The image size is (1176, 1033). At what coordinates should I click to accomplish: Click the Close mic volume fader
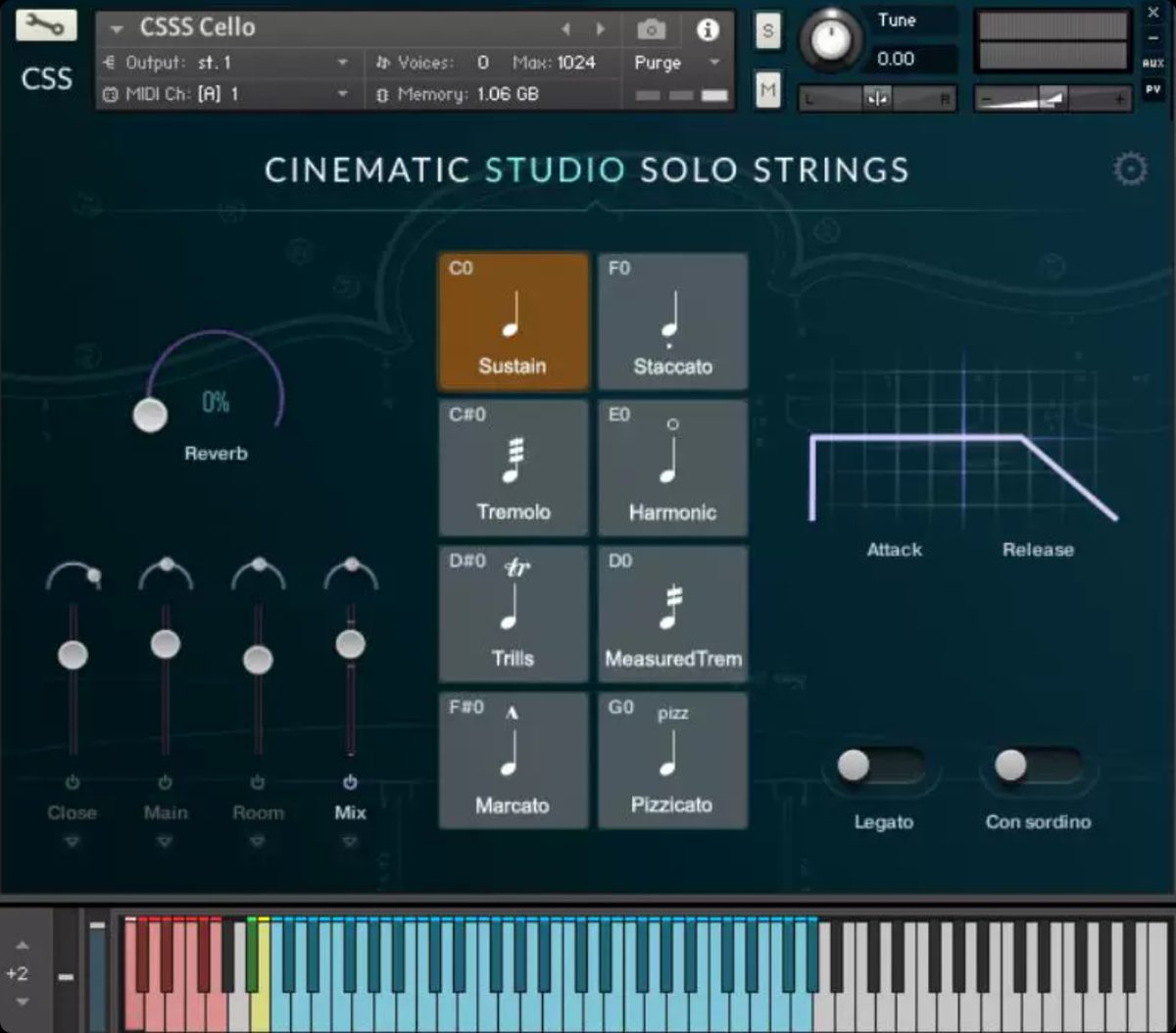73,654
